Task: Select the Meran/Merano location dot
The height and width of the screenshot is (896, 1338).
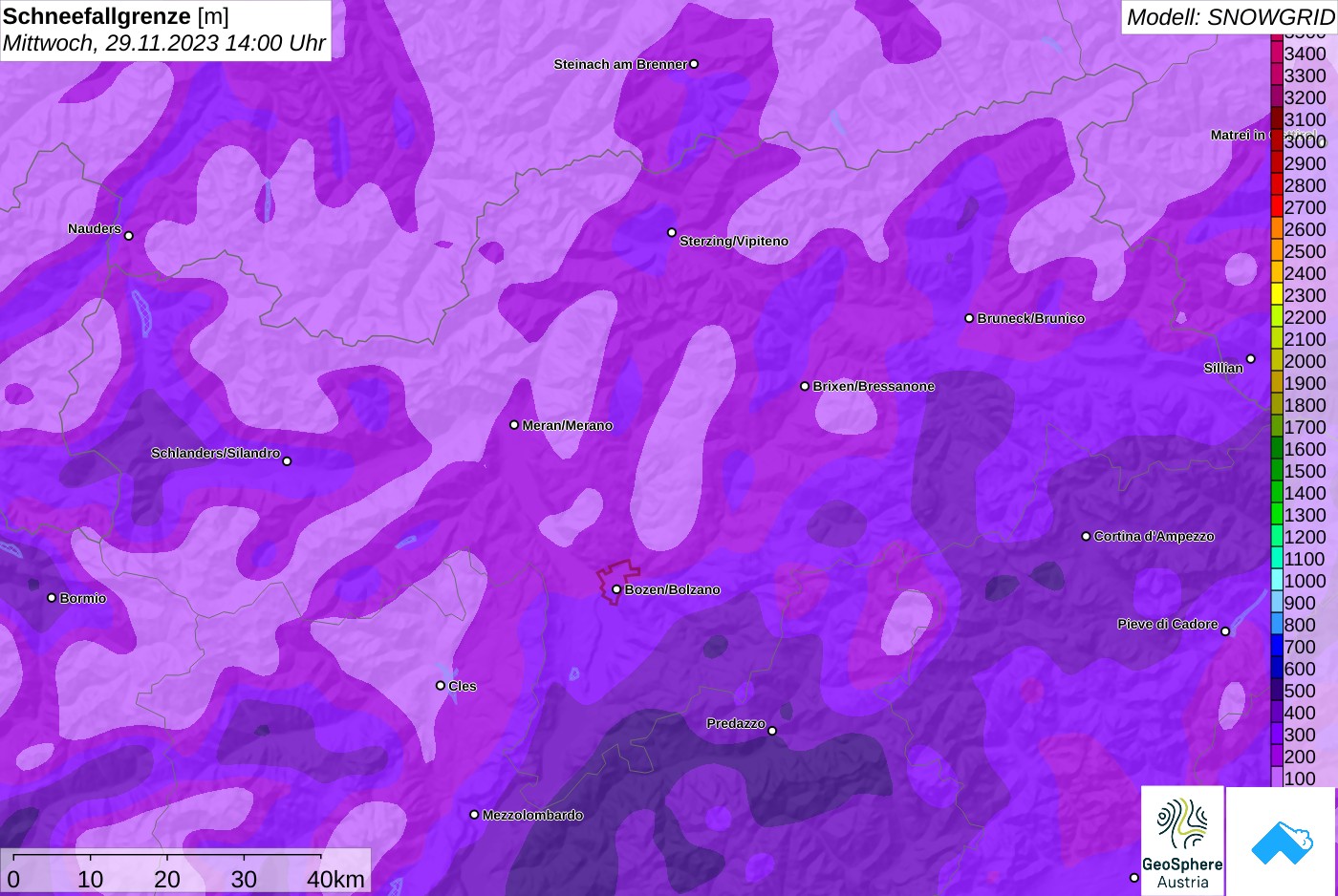Action: 514,425
